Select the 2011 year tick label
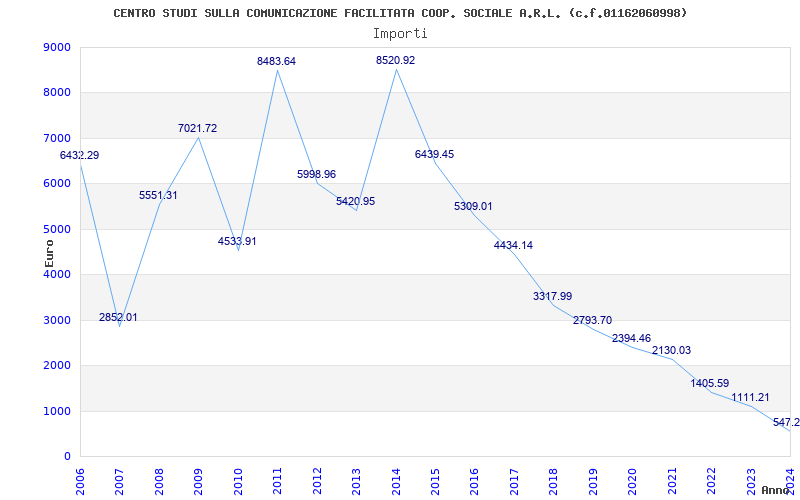 278,482
